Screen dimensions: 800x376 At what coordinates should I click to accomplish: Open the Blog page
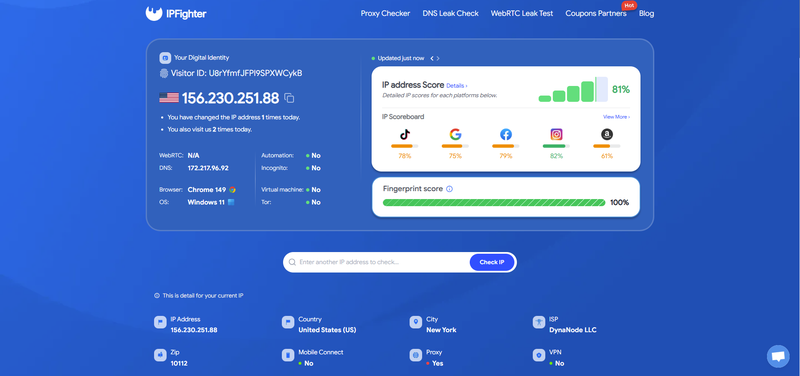tap(646, 14)
